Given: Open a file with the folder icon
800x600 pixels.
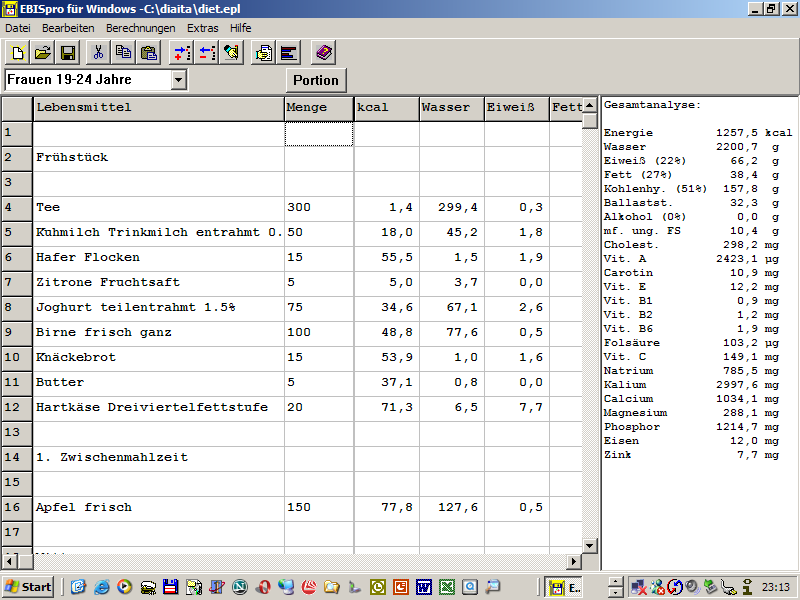Looking at the screenshot, I should (43, 52).
